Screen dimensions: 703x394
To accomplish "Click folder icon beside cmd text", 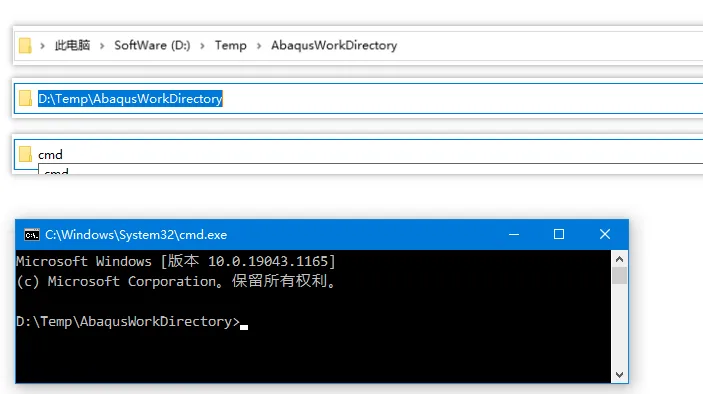I will [x=25, y=154].
